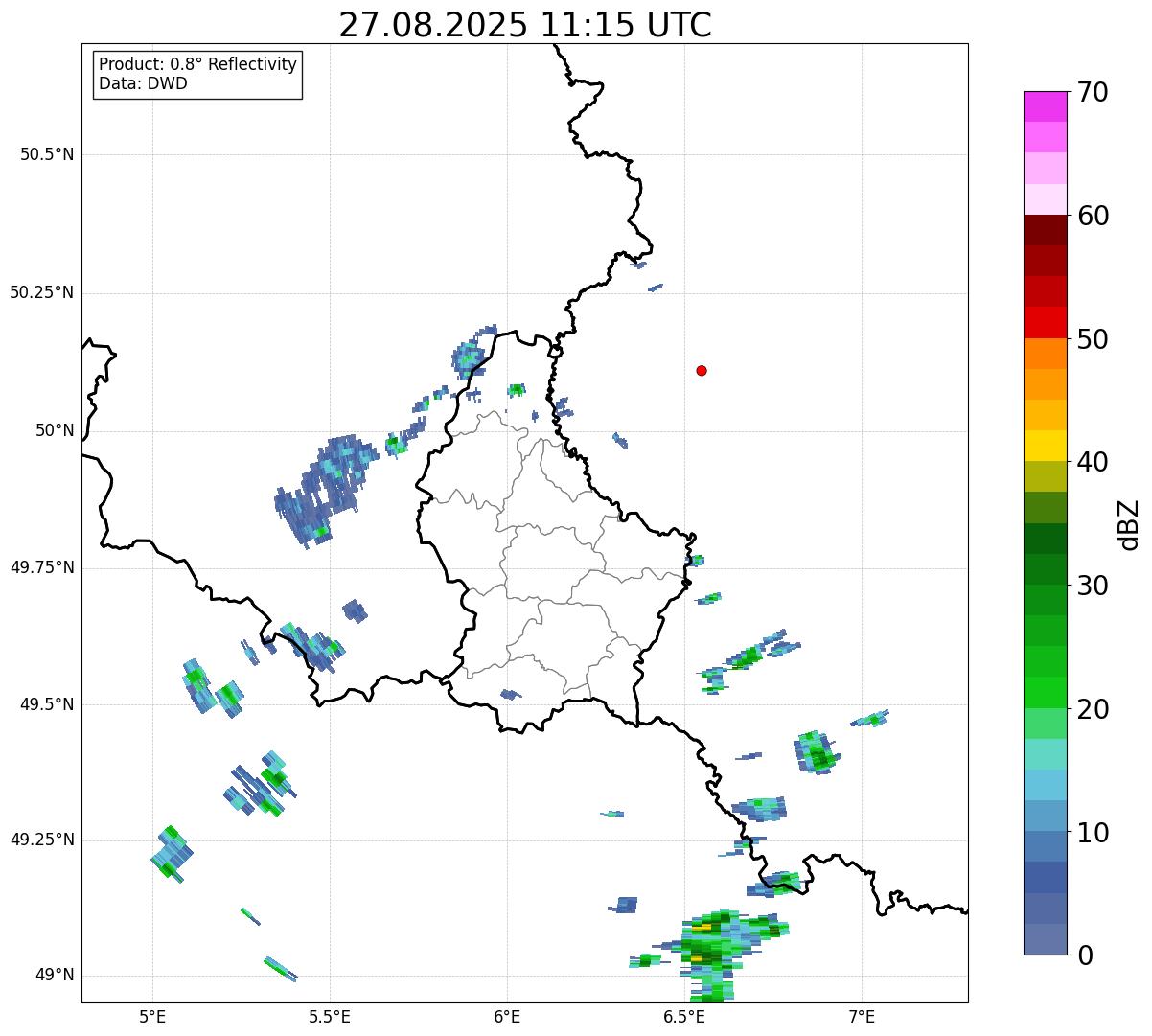1152x1036 pixels.
Task: Click the latitude label 50°N
Action: point(55,430)
